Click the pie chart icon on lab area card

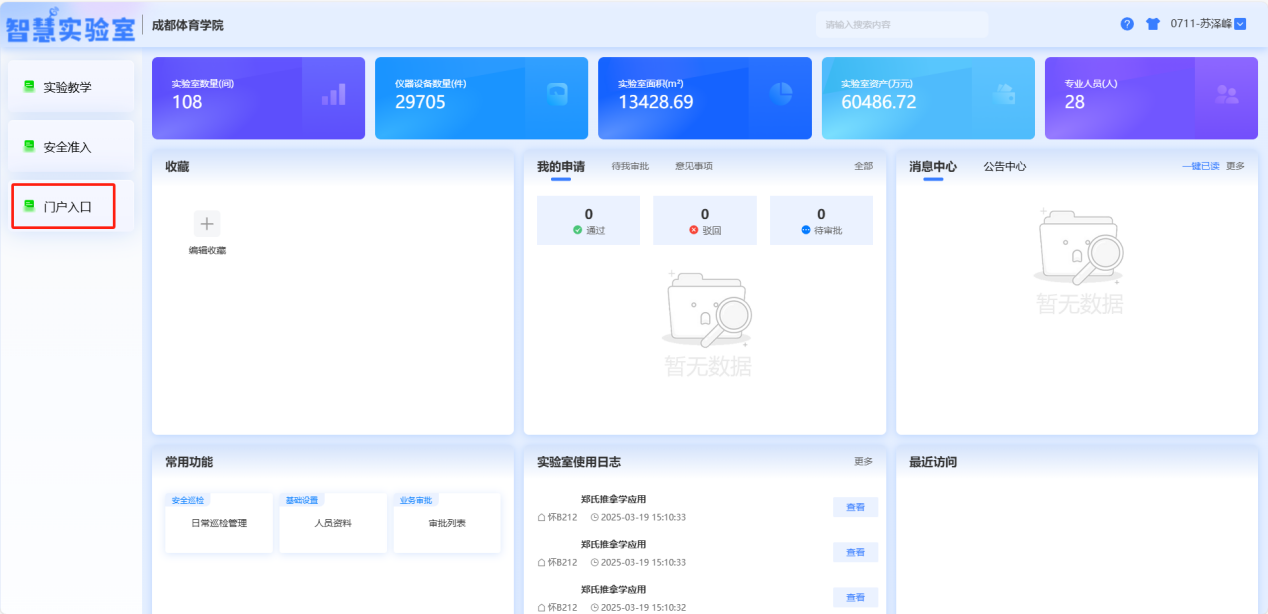[780, 93]
